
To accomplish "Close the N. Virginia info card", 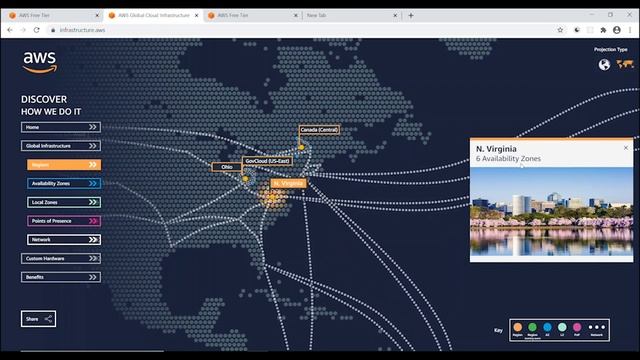I will point(626,148).
